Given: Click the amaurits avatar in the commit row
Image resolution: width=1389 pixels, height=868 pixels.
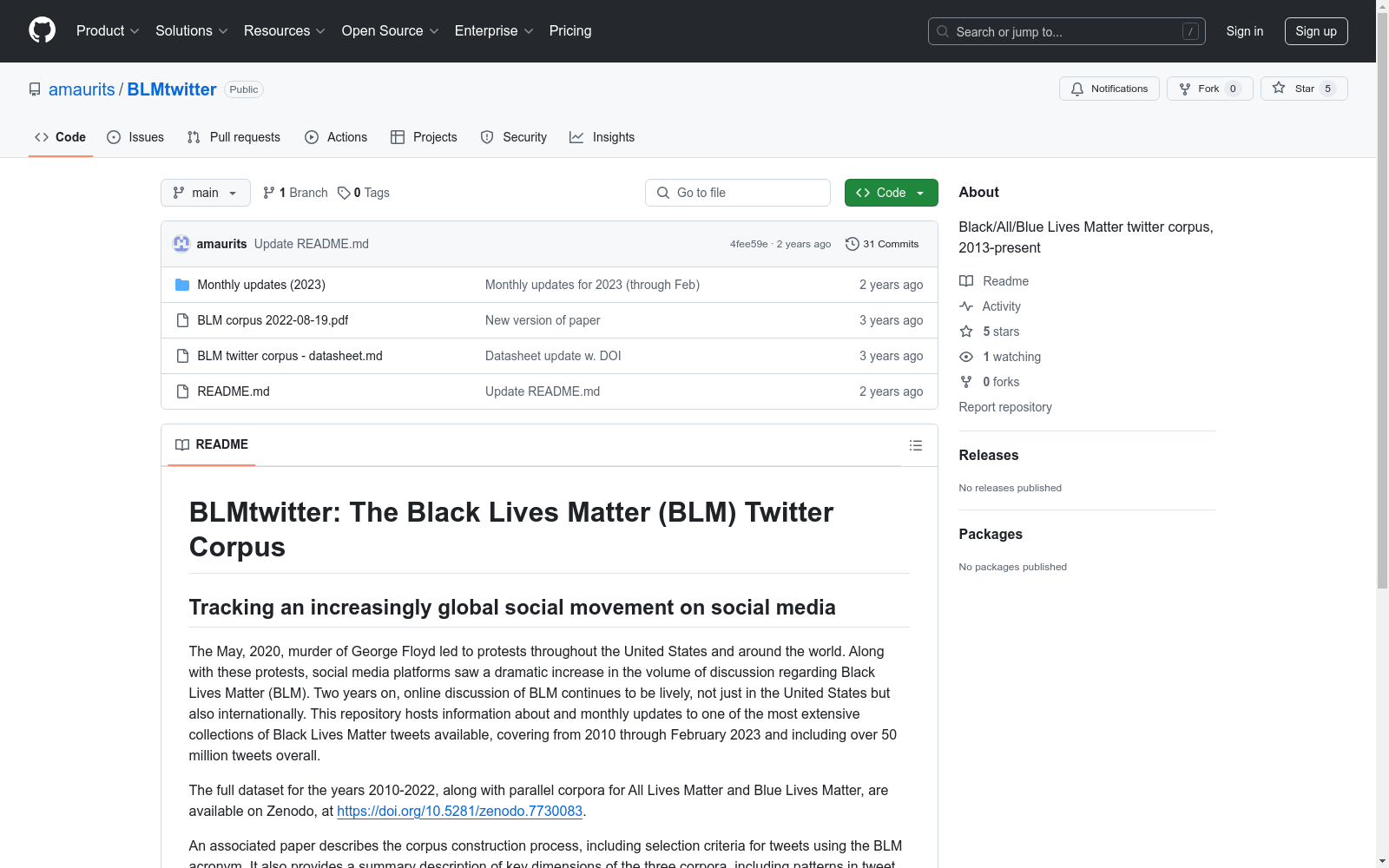Looking at the screenshot, I should click(181, 244).
